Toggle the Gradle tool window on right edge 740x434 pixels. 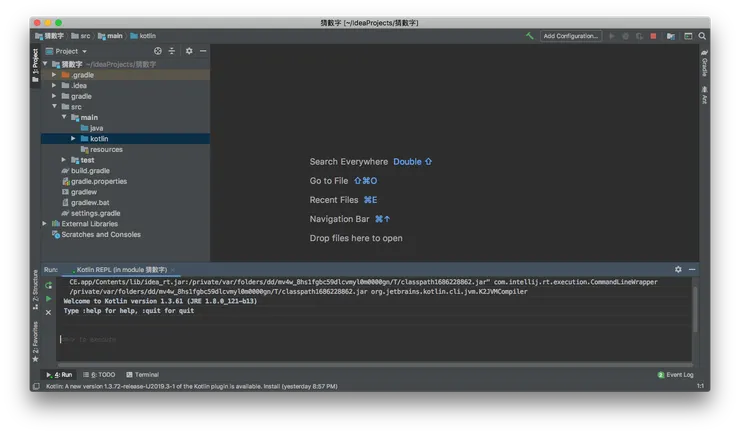click(704, 67)
